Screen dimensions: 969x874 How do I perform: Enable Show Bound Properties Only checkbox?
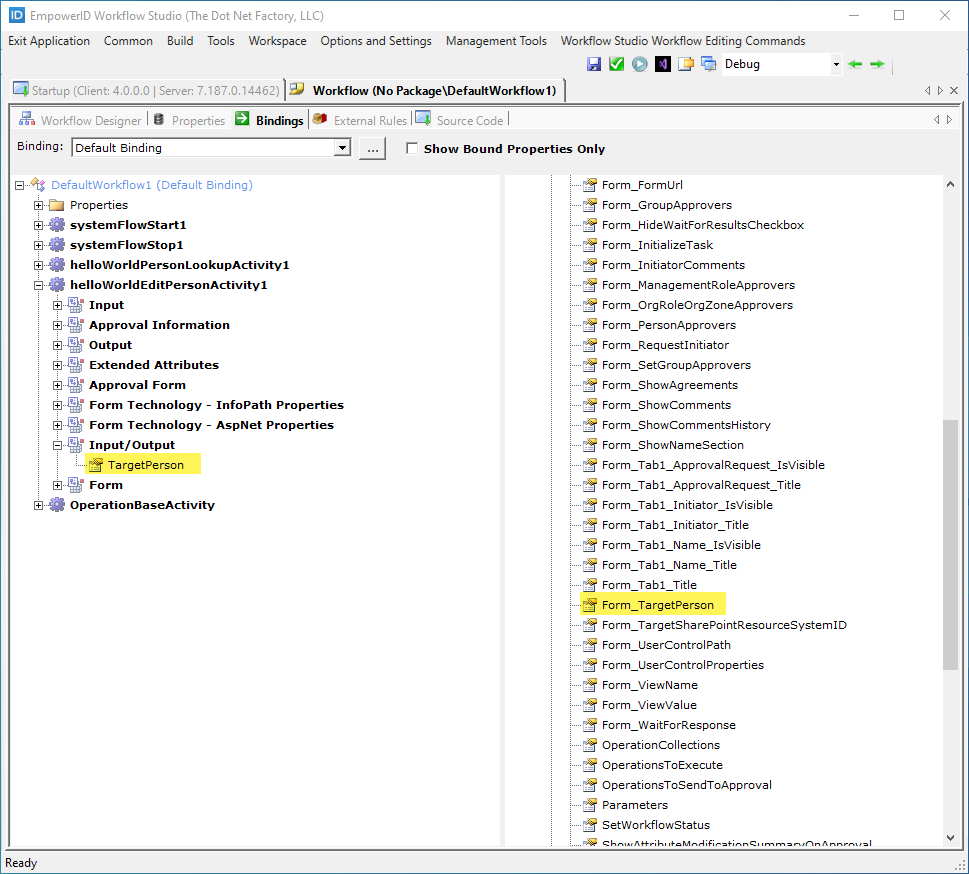412,149
